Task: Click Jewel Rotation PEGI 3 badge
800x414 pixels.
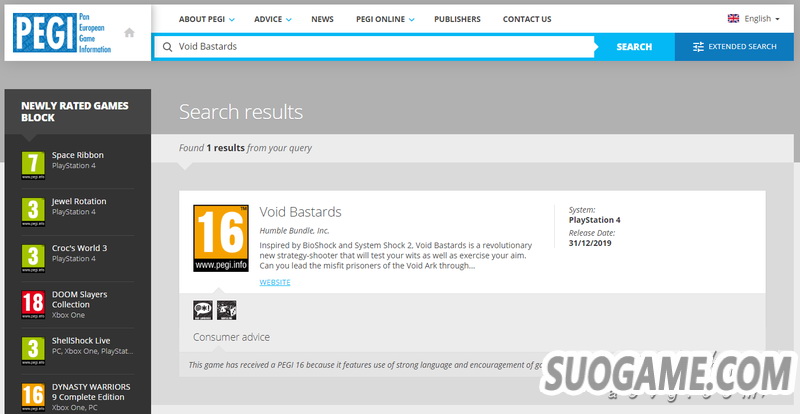Action: (33, 212)
